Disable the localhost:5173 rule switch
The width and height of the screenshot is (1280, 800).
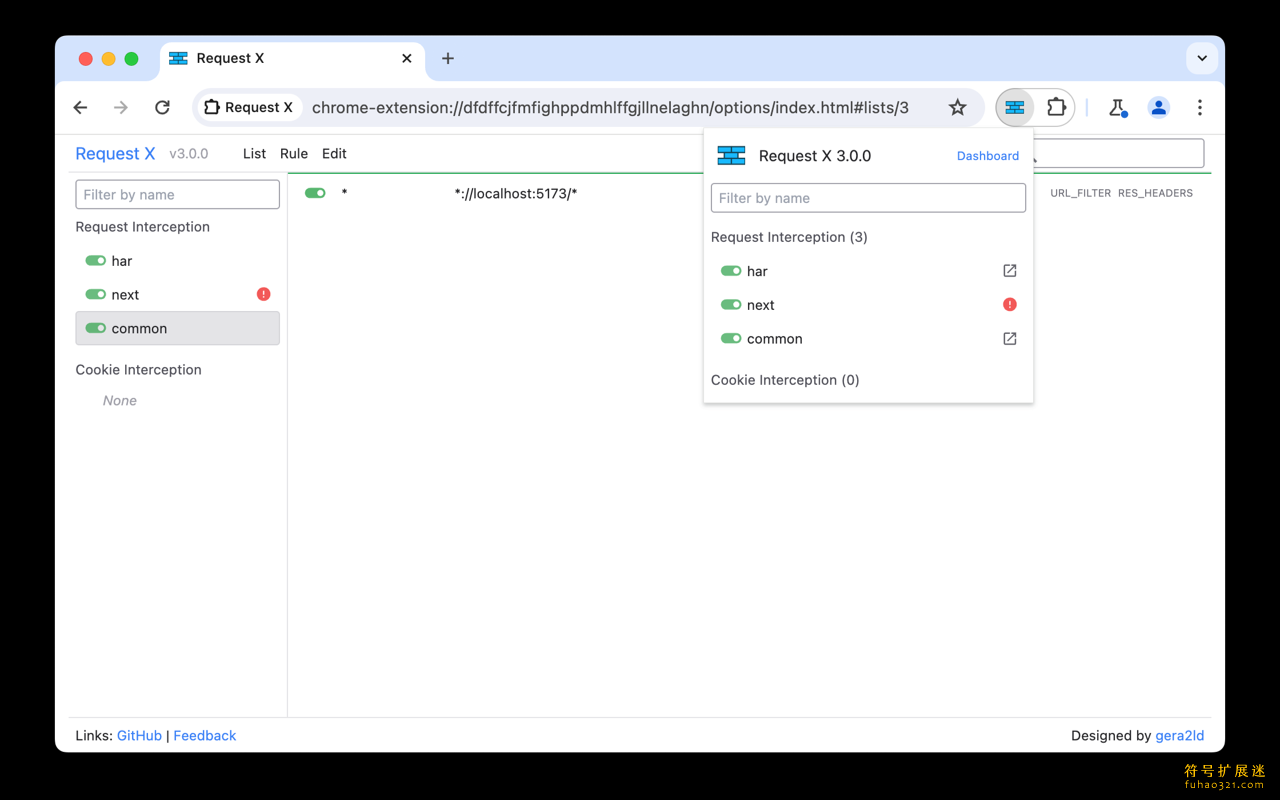click(315, 193)
